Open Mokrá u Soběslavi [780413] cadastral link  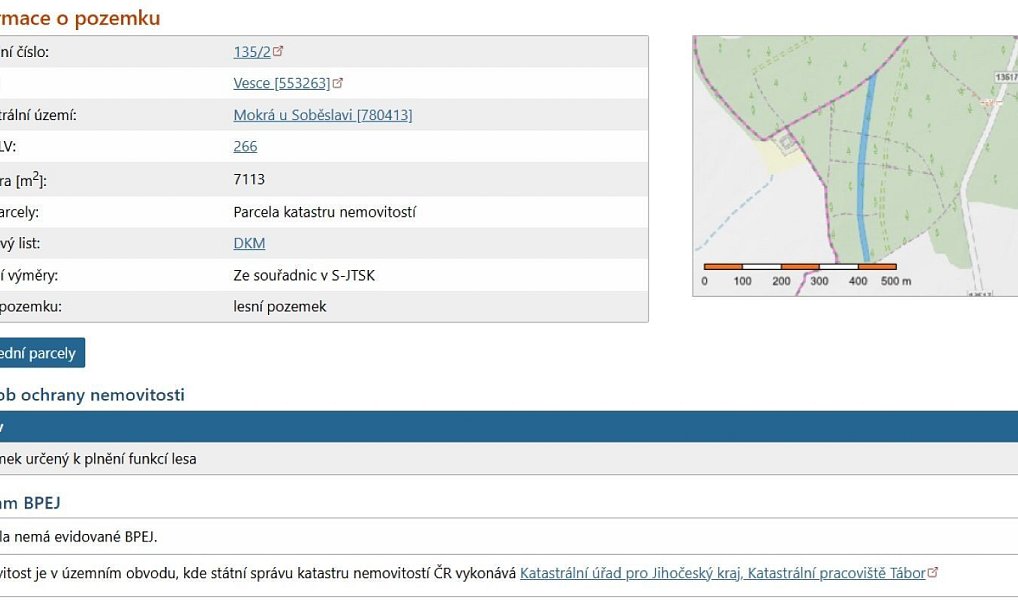(x=323, y=115)
